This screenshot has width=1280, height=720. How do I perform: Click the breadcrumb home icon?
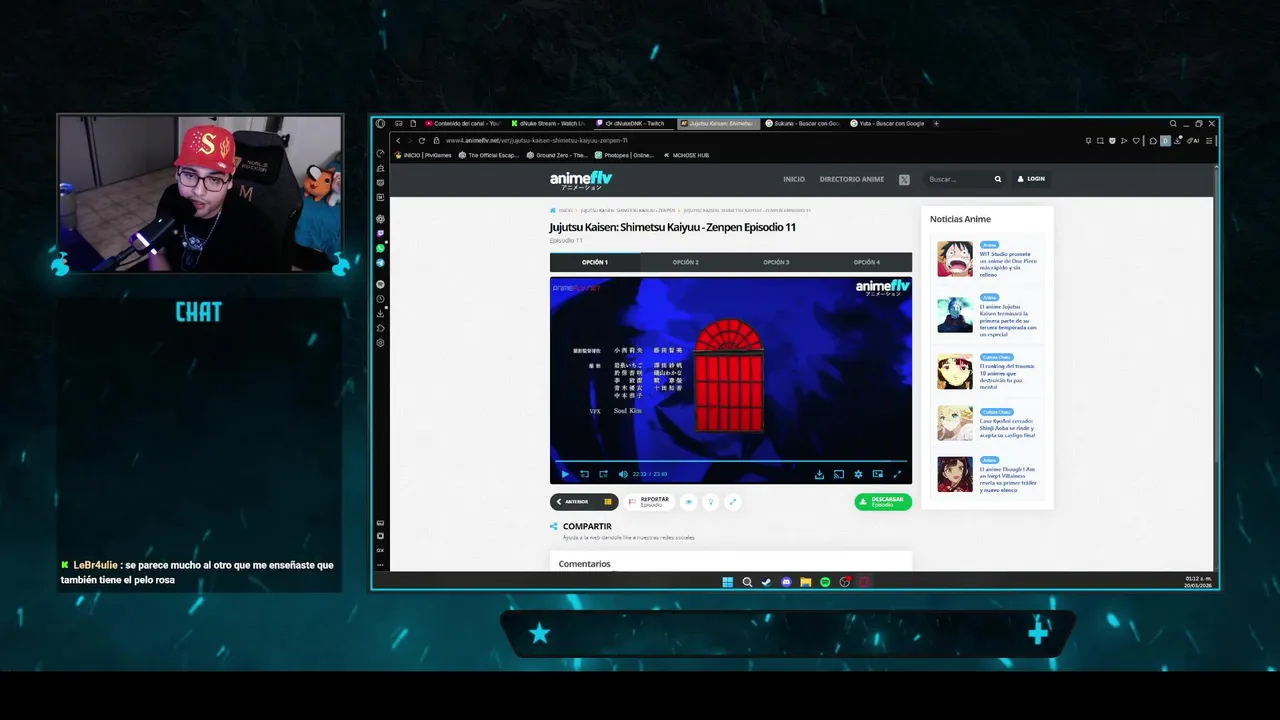point(553,211)
